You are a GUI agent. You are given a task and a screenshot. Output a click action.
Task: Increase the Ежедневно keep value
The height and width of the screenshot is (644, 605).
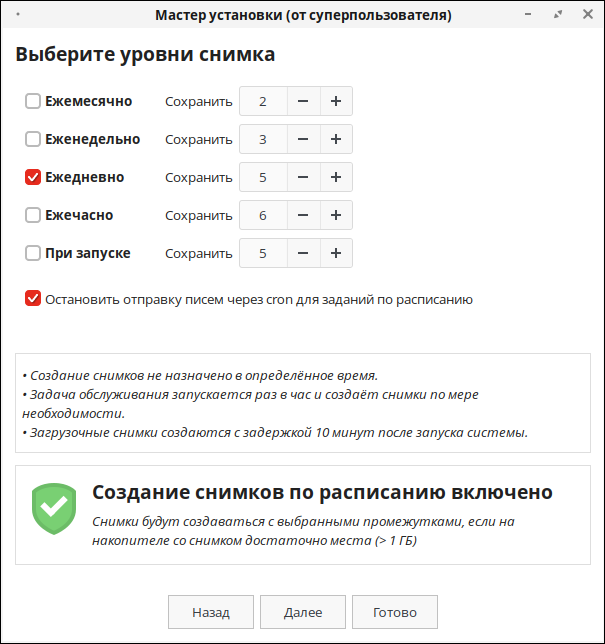[336, 177]
